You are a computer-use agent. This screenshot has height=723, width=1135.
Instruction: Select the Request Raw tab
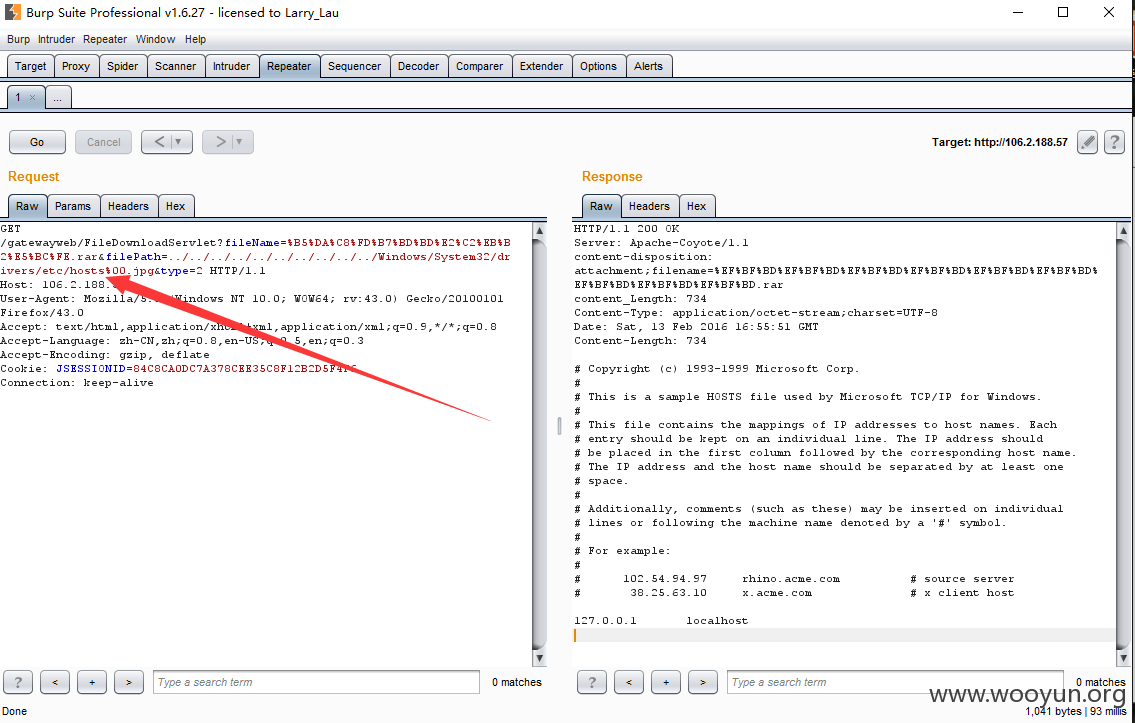tap(28, 206)
